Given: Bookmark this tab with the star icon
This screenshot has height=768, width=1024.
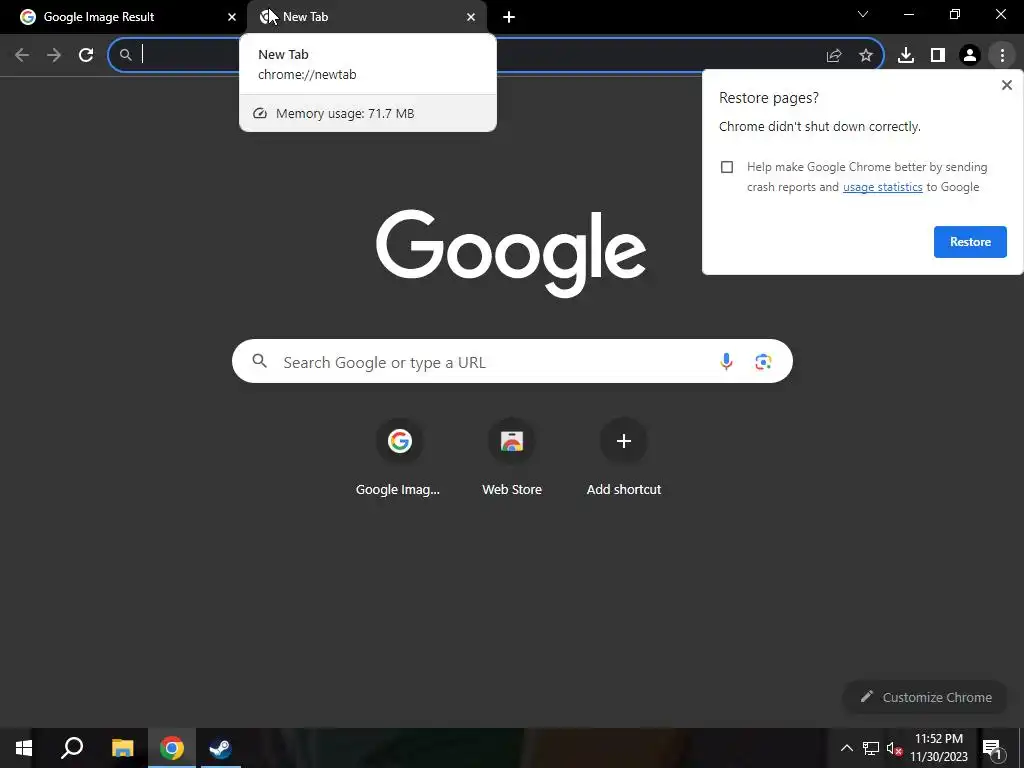Looking at the screenshot, I should 866,56.
